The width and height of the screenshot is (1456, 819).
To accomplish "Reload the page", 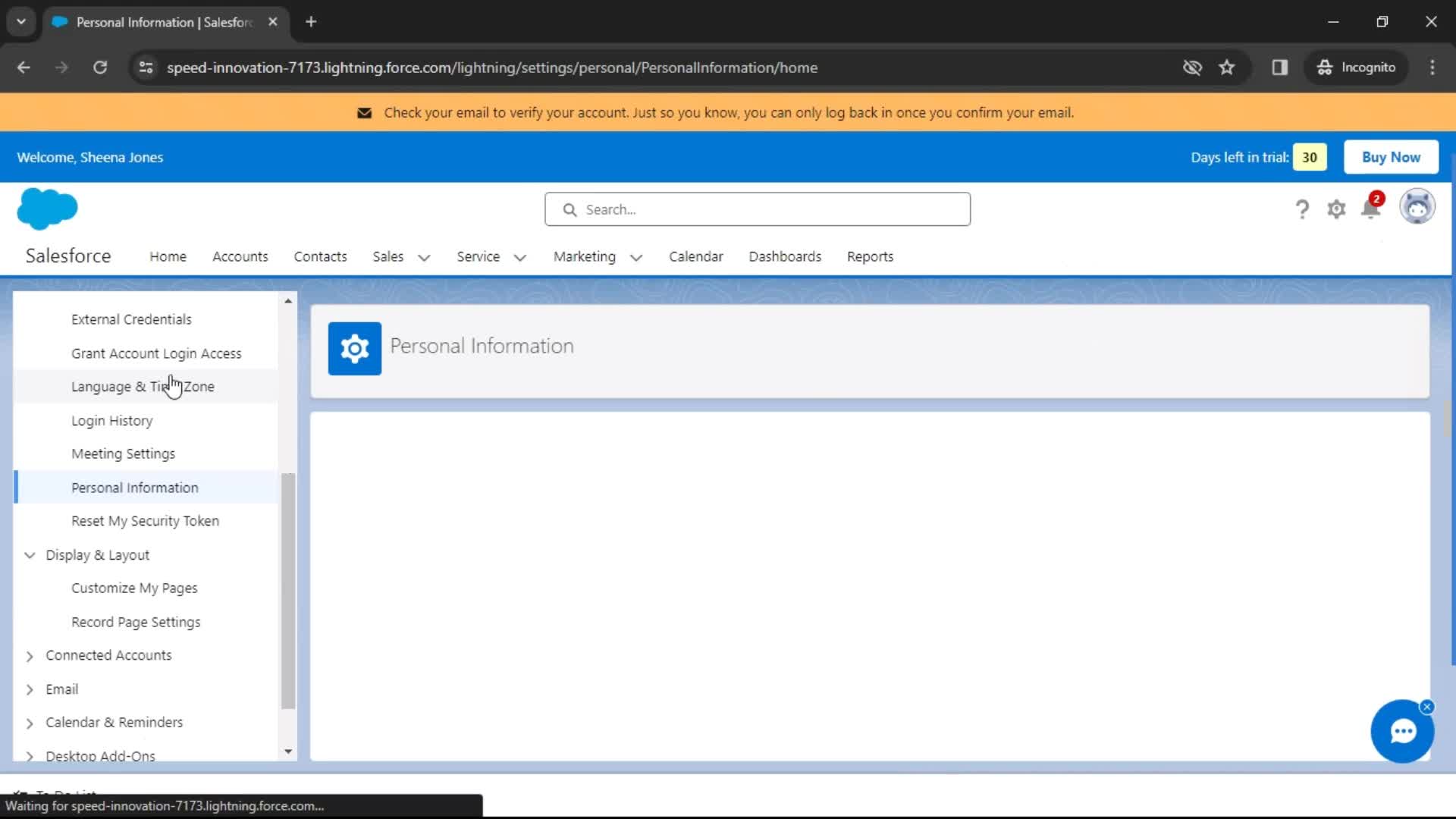I will 100,67.
